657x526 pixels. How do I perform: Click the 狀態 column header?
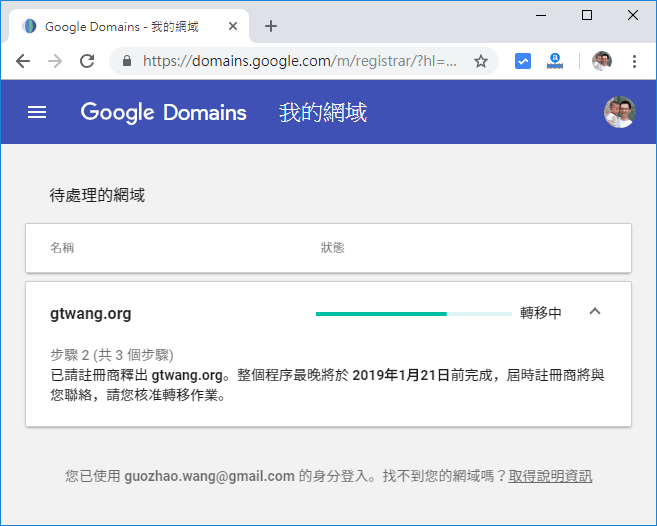pyautogui.click(x=332, y=248)
